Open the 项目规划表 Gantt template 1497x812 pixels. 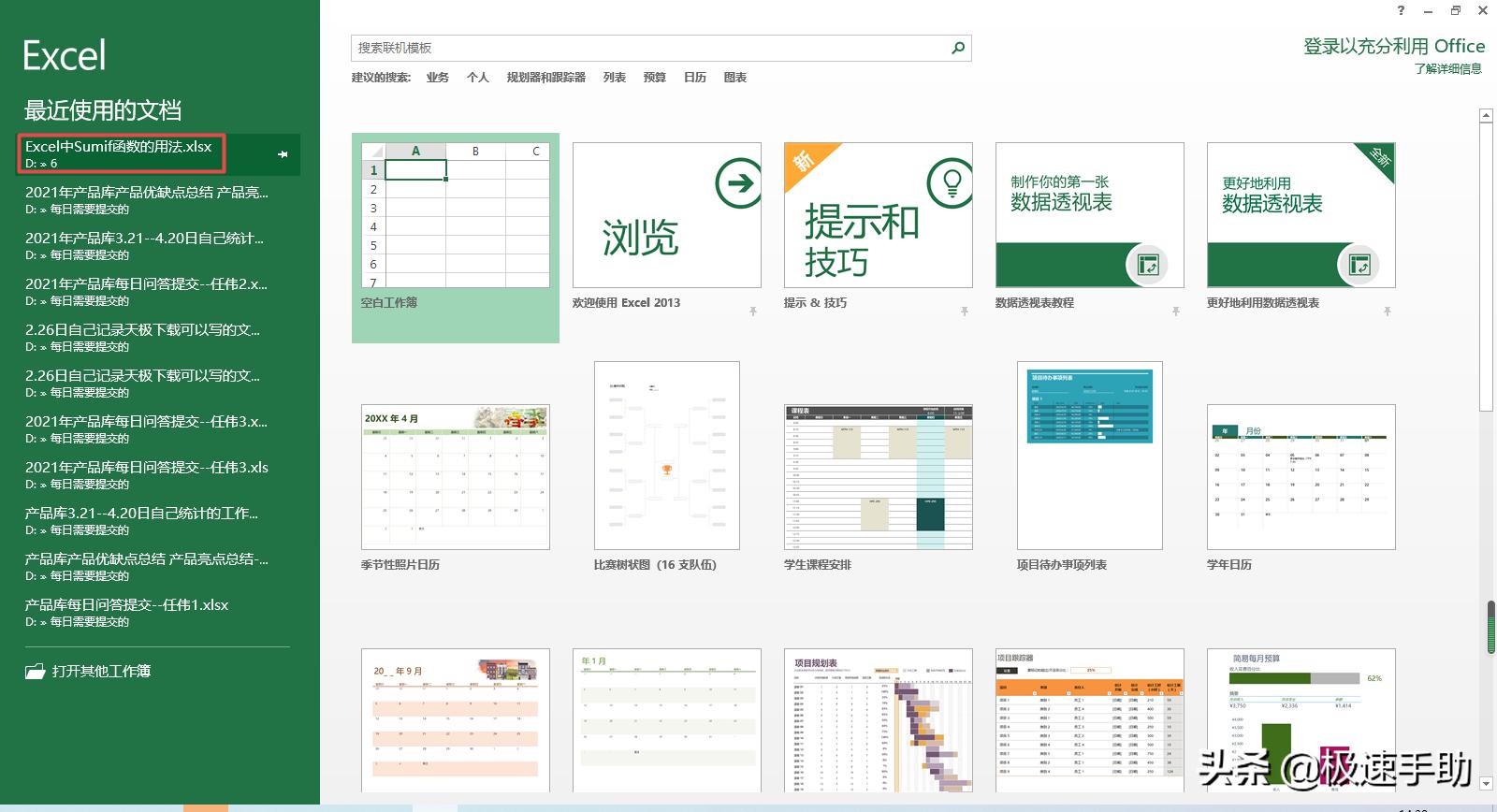tap(879, 720)
